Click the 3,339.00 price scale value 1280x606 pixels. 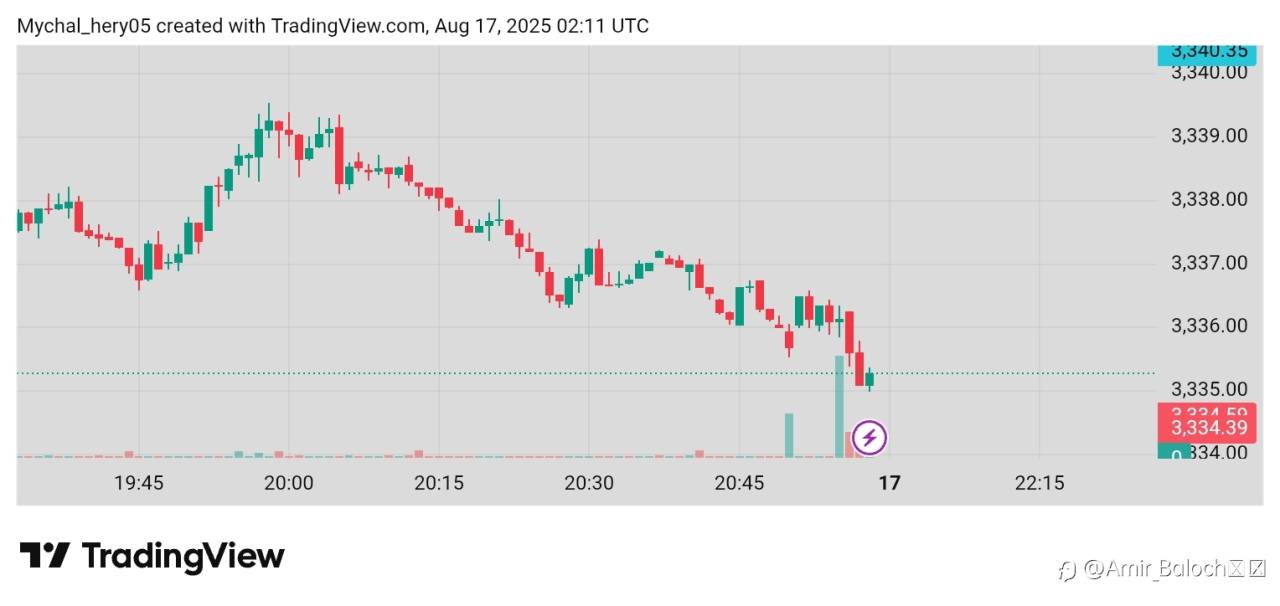[1209, 136]
